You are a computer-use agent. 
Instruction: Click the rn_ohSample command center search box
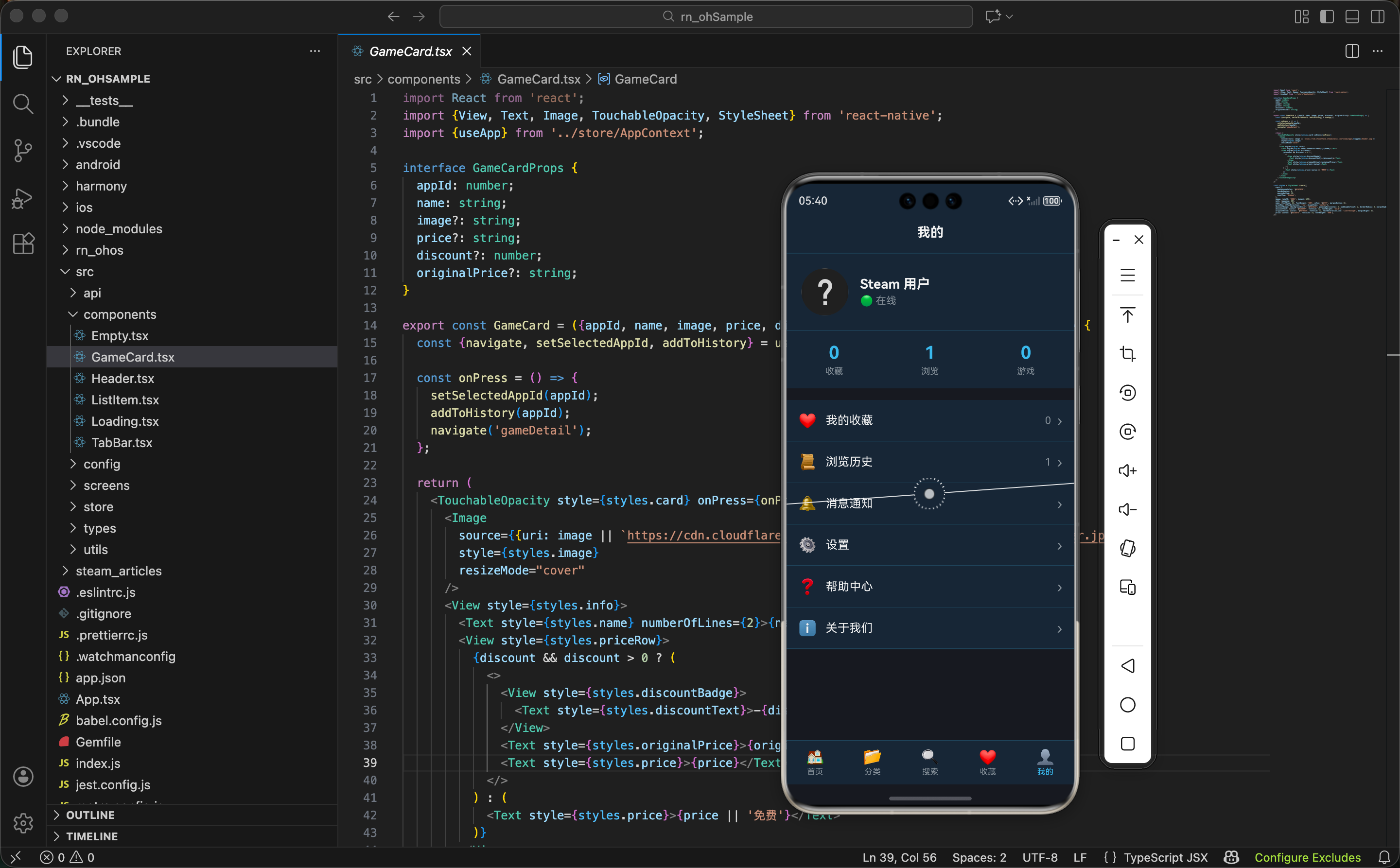pos(706,17)
